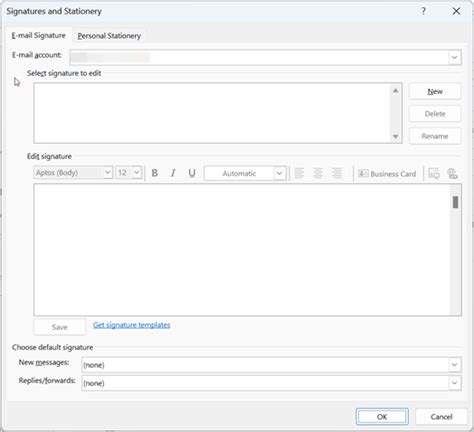The image size is (474, 432).
Task: Insert picture into signature
Action: pos(434,174)
